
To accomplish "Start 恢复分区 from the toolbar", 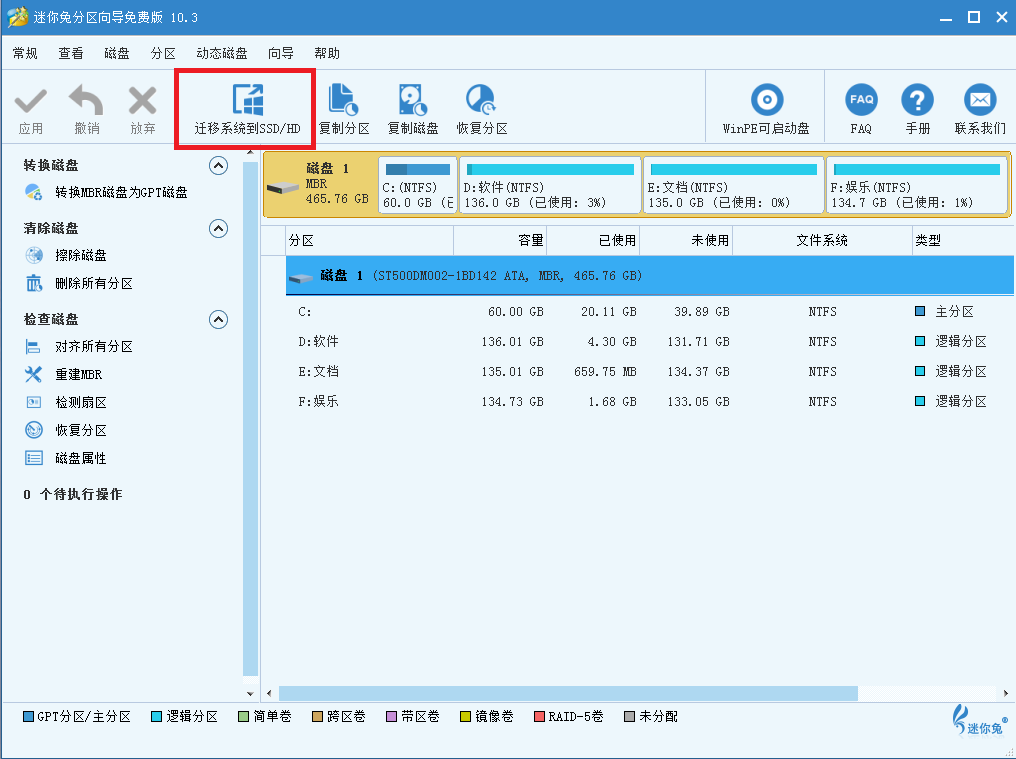I will point(481,109).
